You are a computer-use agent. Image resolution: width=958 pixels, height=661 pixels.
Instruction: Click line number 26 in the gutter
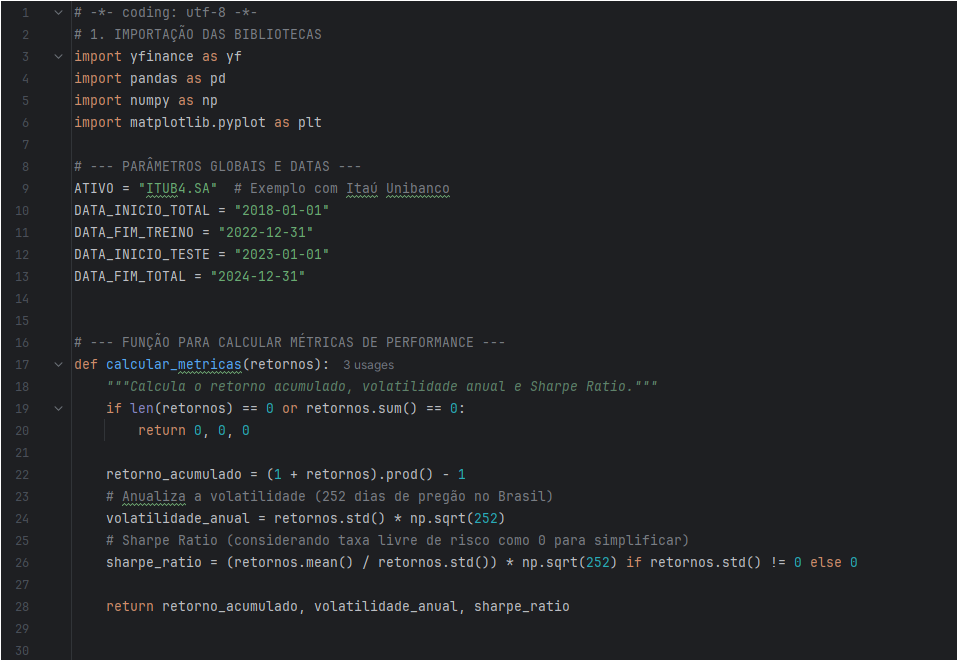click(x=24, y=562)
